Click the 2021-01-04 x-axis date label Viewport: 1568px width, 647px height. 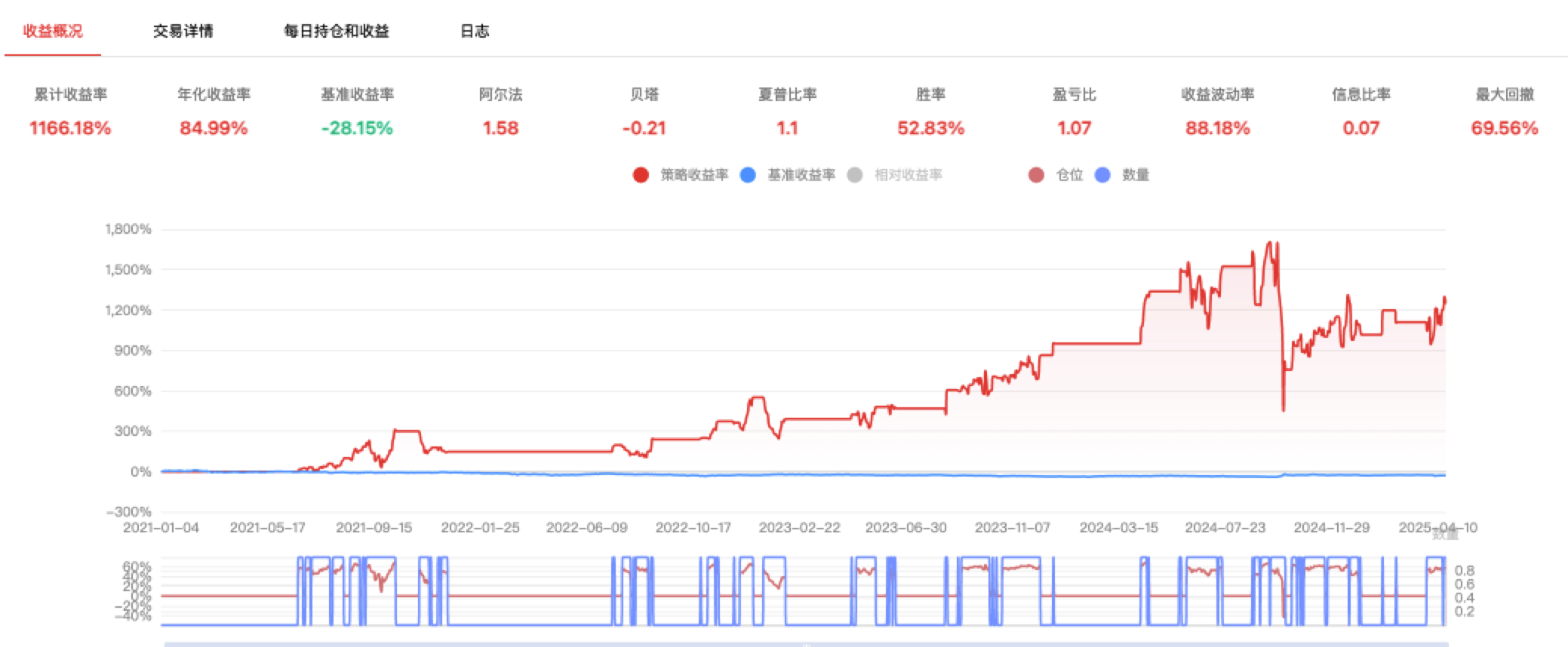[x=161, y=528]
